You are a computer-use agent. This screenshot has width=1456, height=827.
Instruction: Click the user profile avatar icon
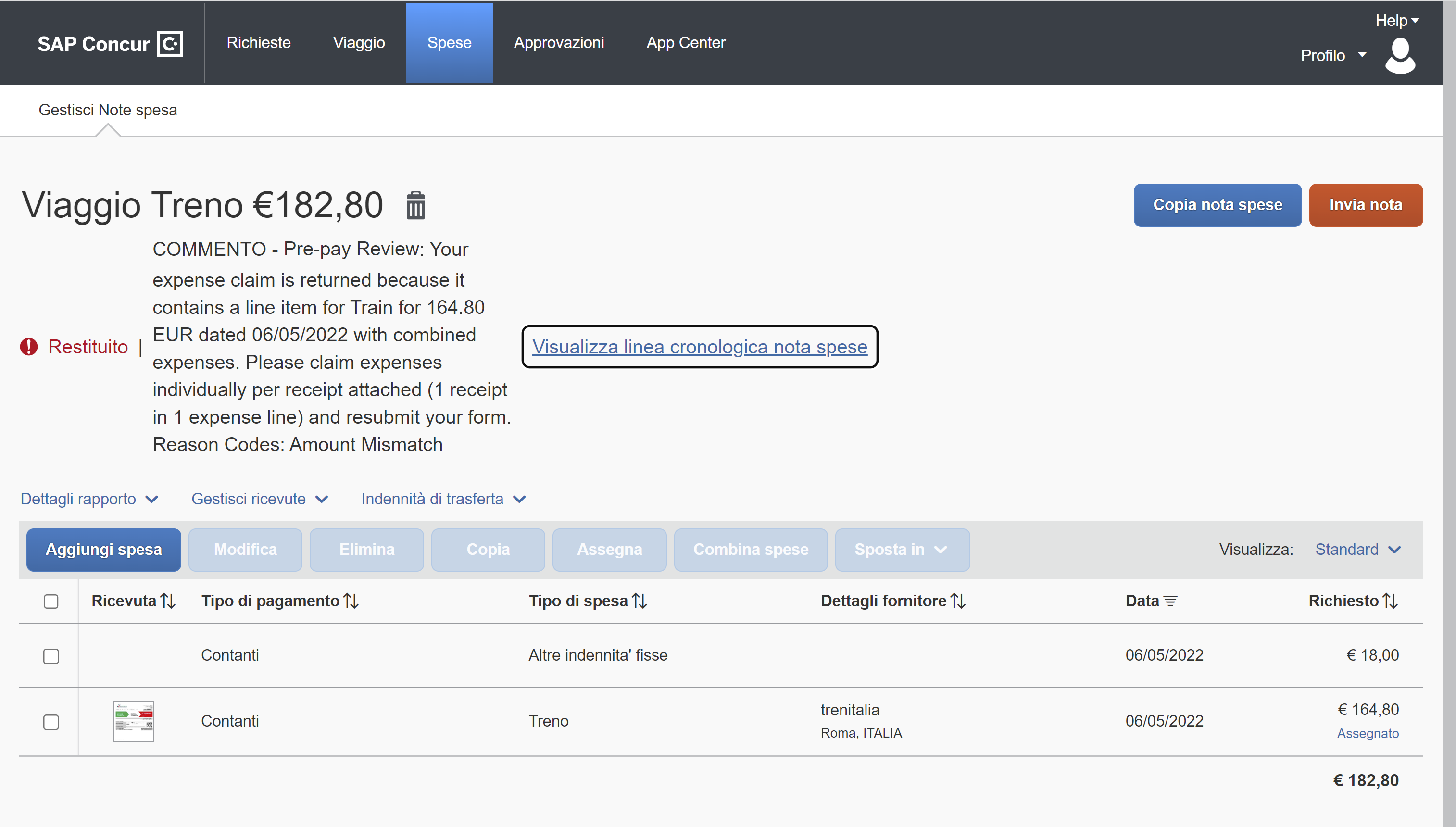point(1400,56)
